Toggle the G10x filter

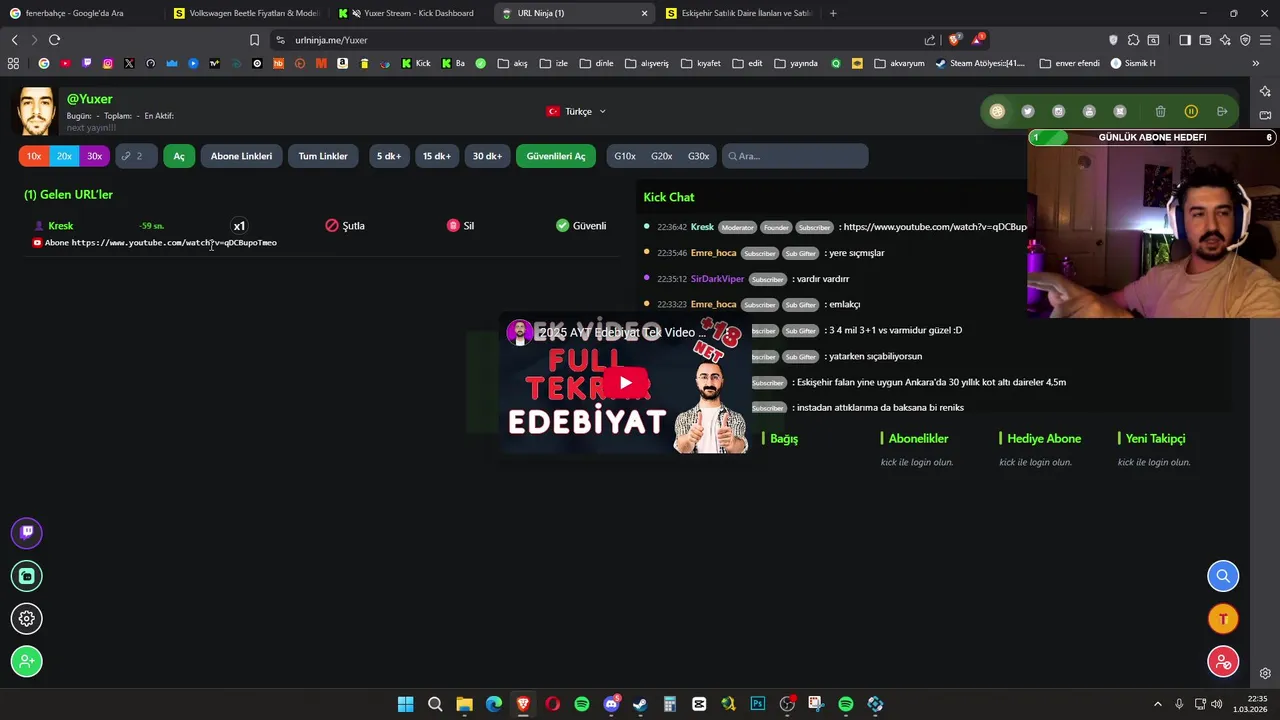625,156
